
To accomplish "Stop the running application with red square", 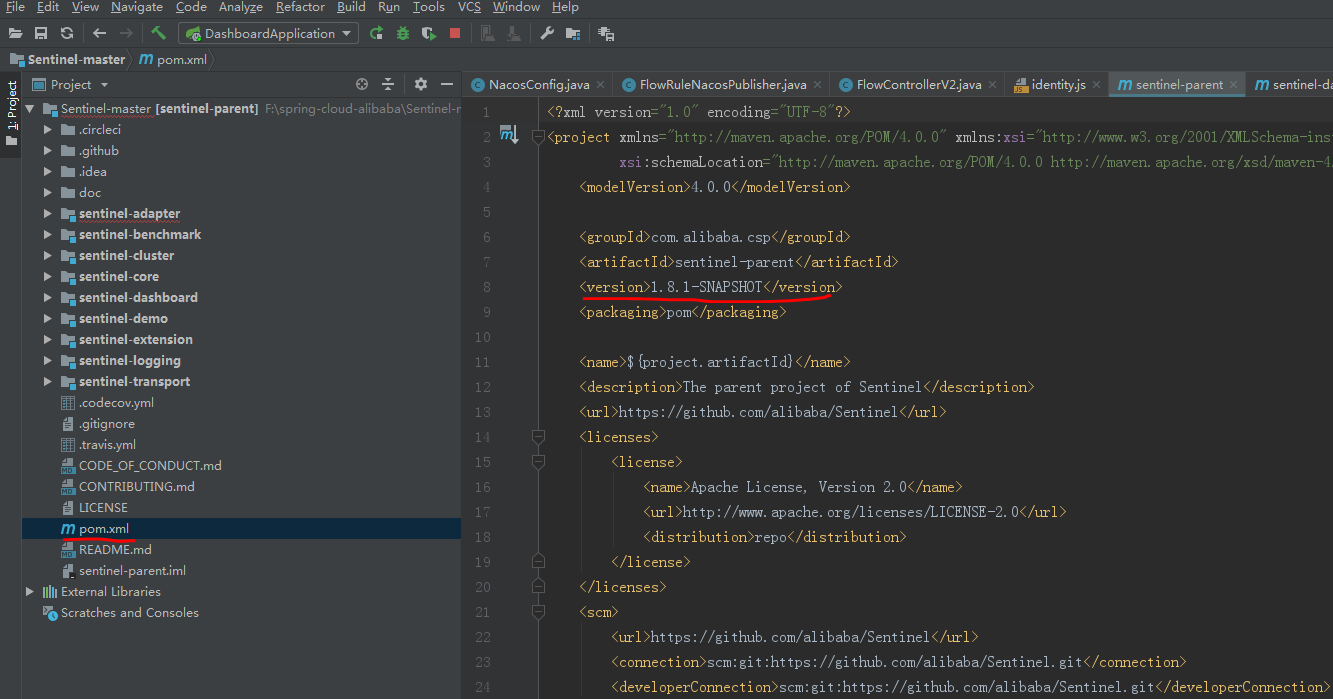I will tap(455, 33).
